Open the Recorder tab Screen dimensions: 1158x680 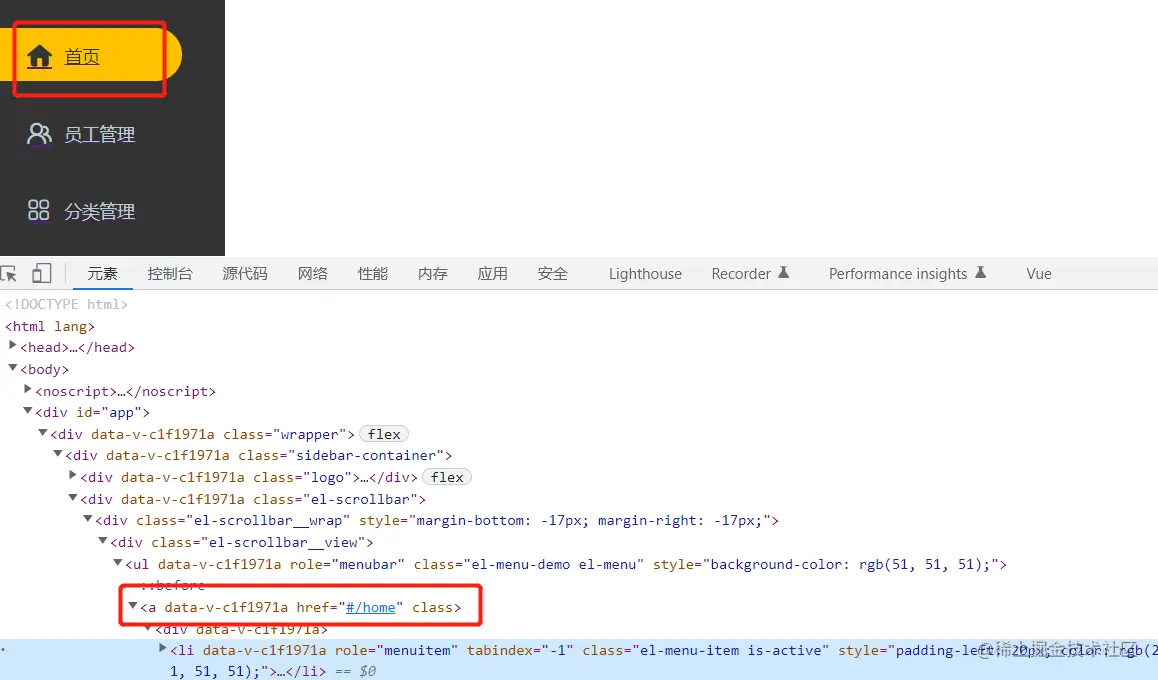(x=741, y=274)
